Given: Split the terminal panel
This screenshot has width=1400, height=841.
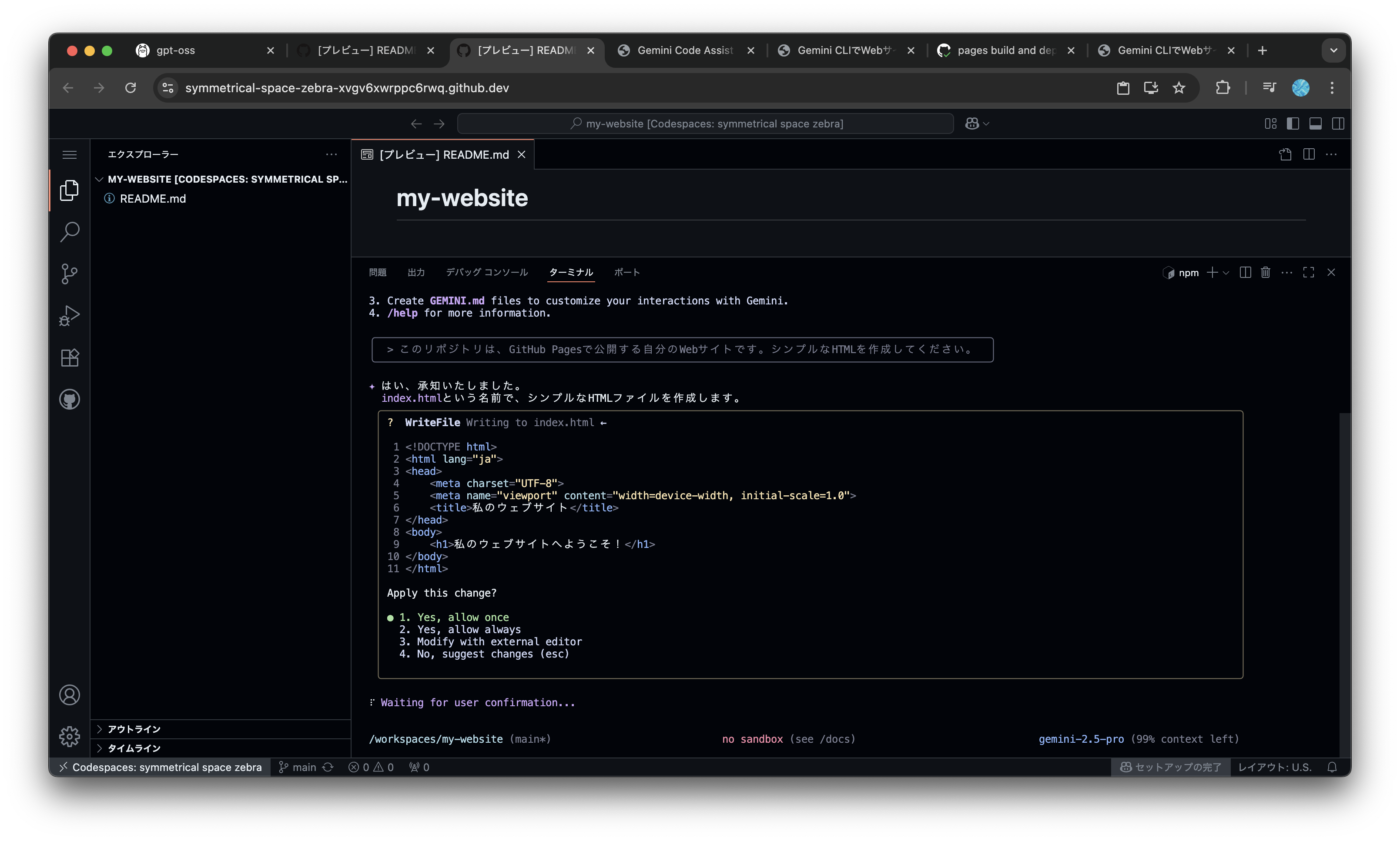Looking at the screenshot, I should [1245, 273].
